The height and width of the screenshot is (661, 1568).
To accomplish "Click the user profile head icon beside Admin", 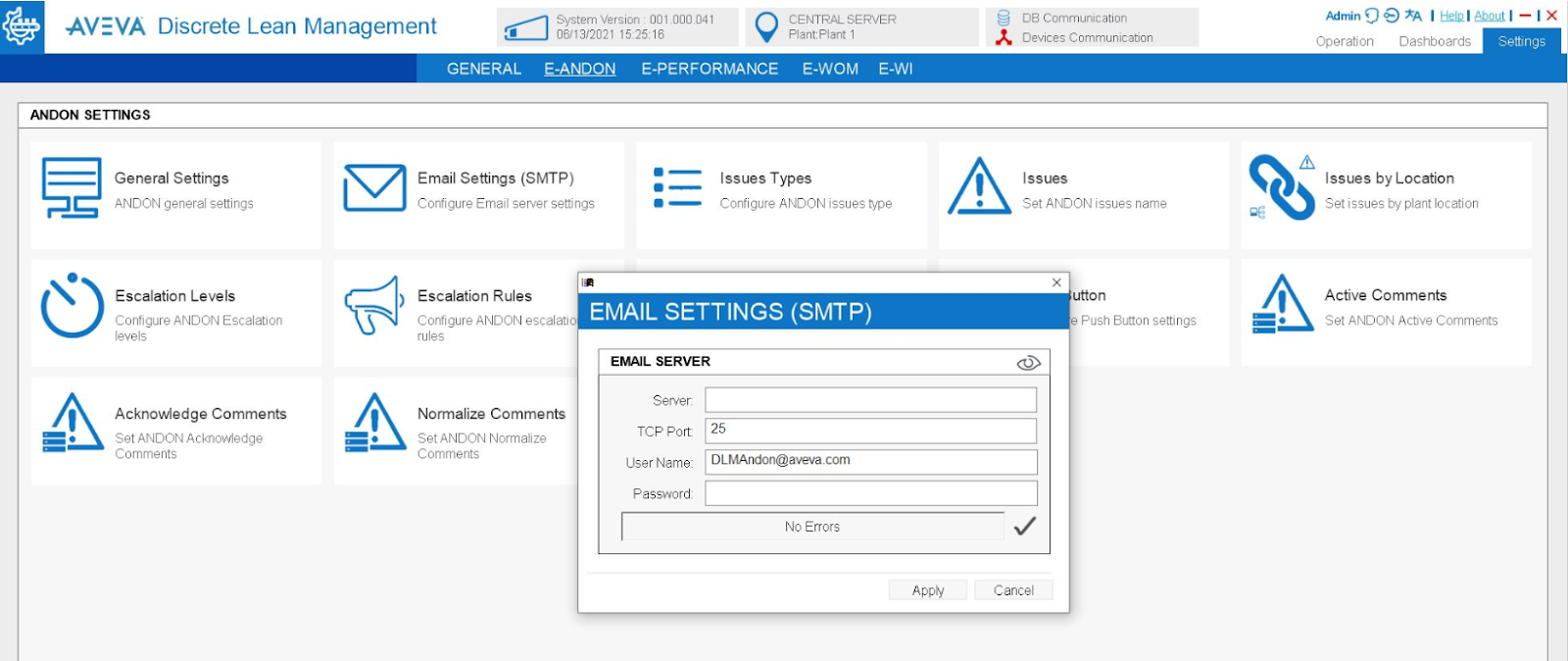I will (1372, 16).
